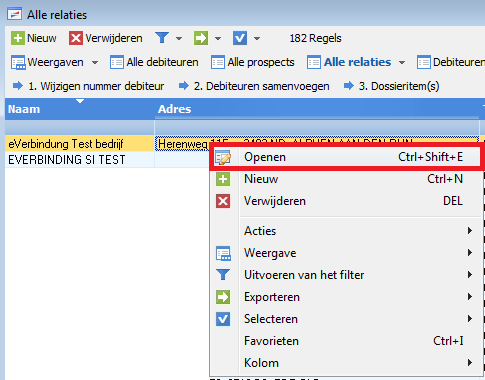Click the table view icon beside Weergave

[223, 253]
